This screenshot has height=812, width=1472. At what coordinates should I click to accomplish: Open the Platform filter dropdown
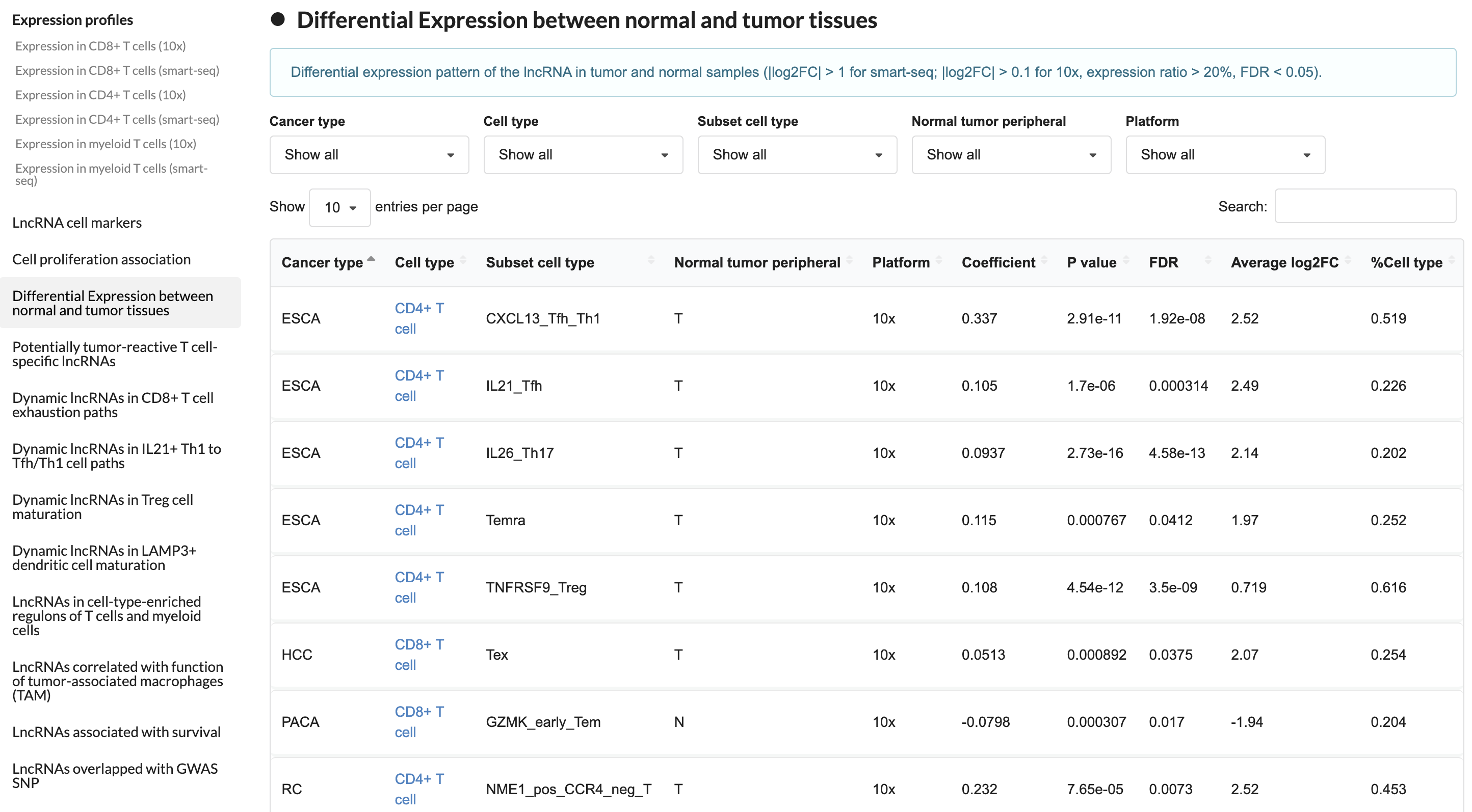click(x=1225, y=155)
